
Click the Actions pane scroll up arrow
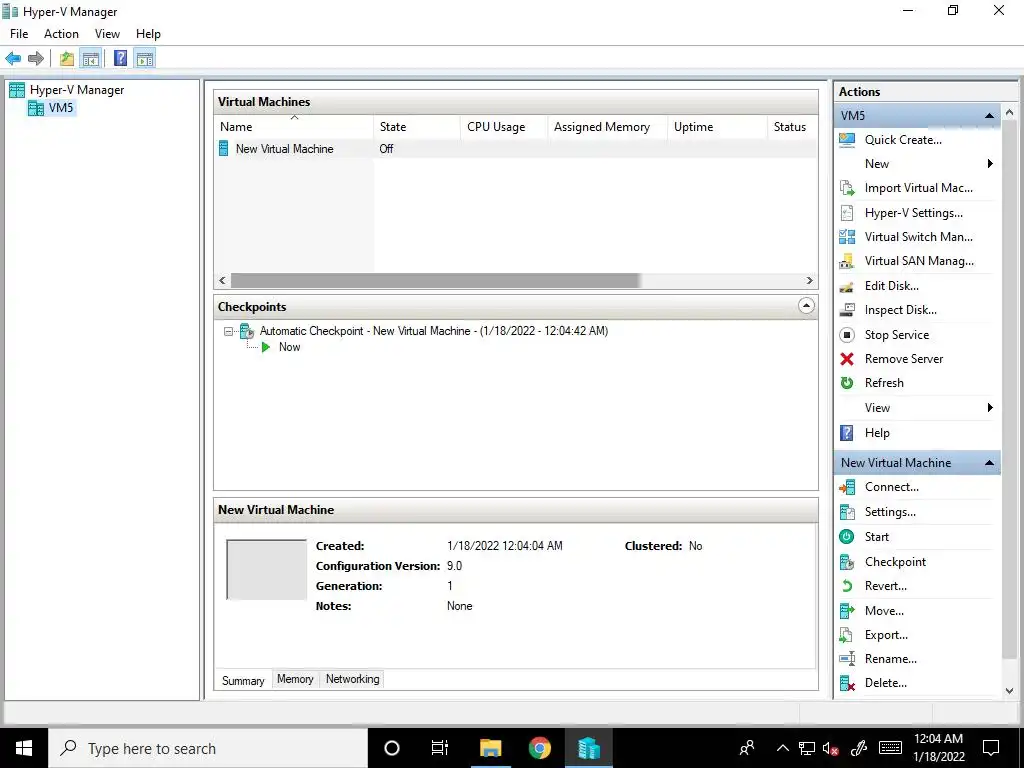tap(1010, 113)
